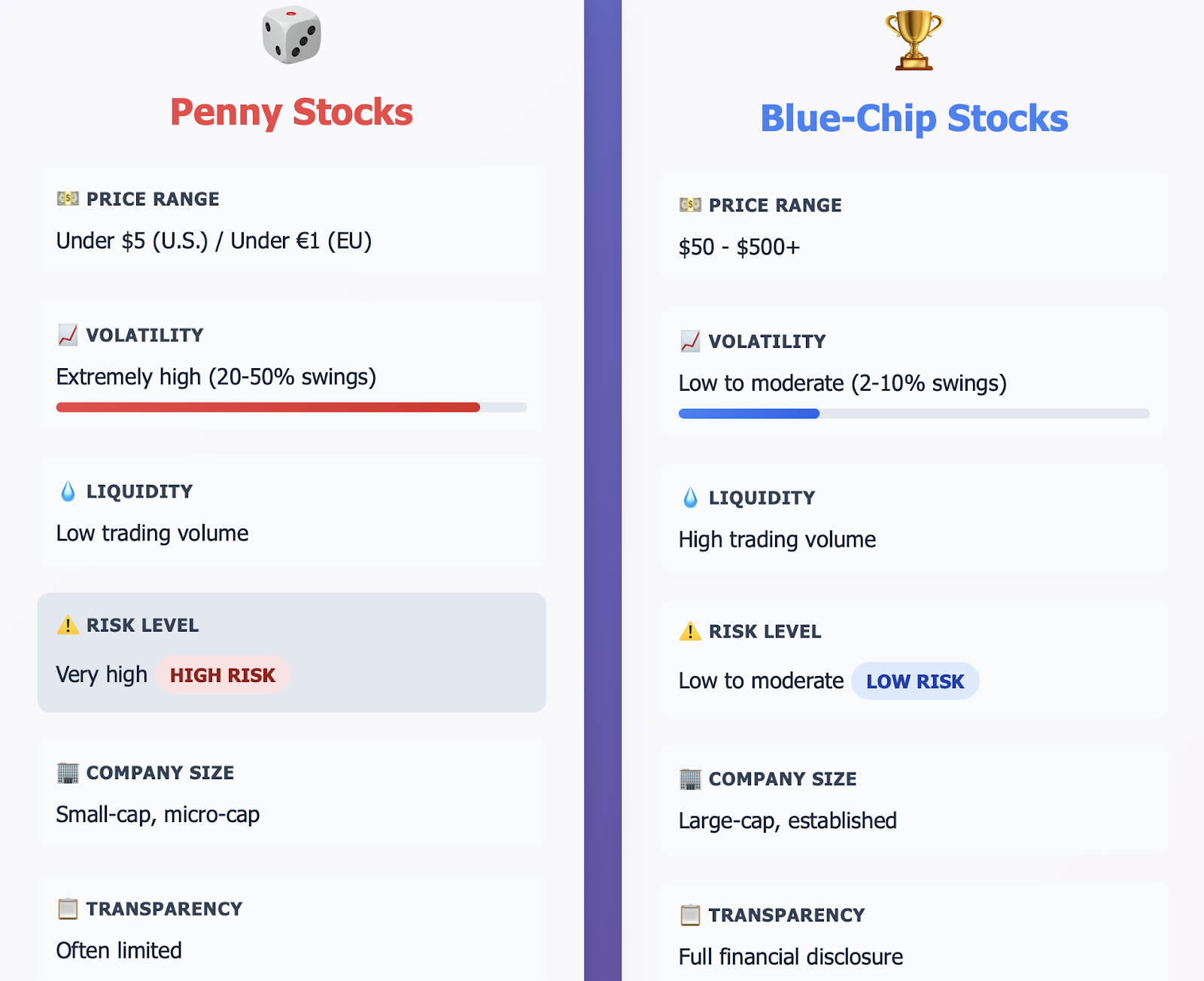Click the clipboard icon in Penny Stocks Transparency
1204x981 pixels.
(x=68, y=909)
